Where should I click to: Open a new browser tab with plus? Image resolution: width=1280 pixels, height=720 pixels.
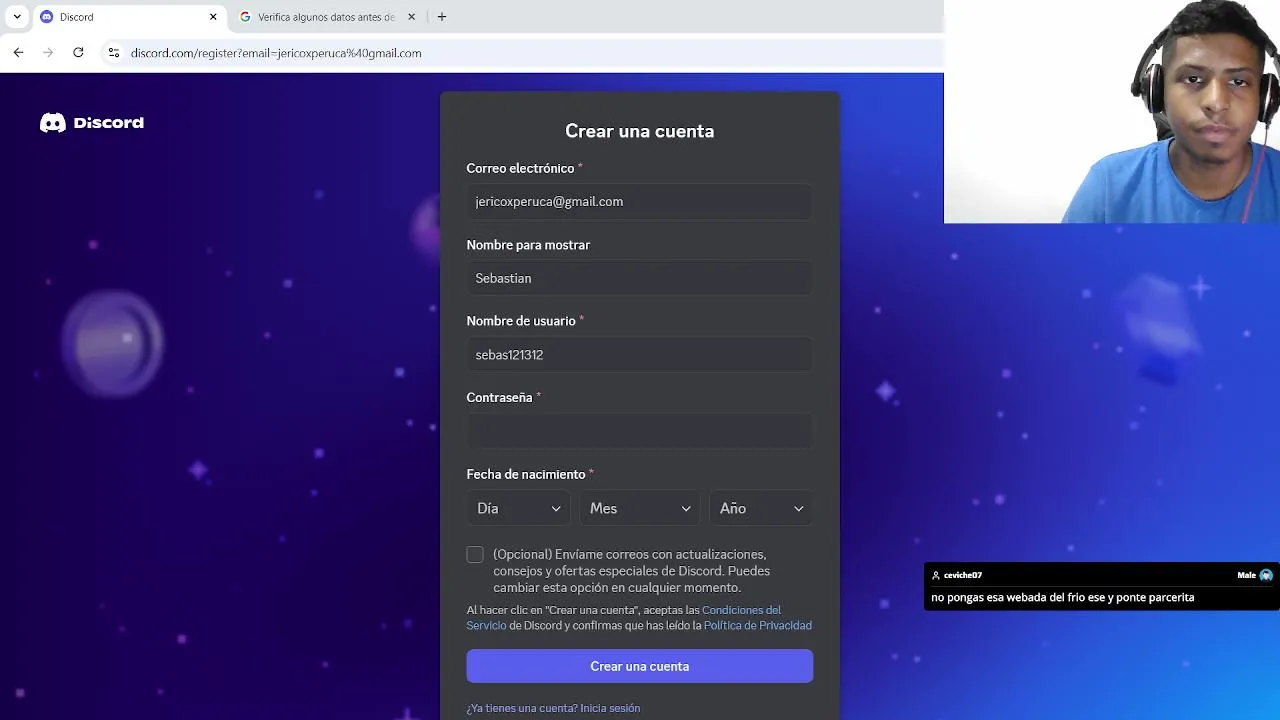pos(442,17)
